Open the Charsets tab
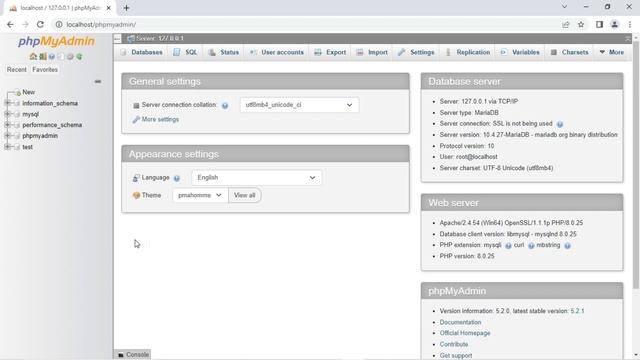Screen dimensions: 640x360 pos(569,52)
